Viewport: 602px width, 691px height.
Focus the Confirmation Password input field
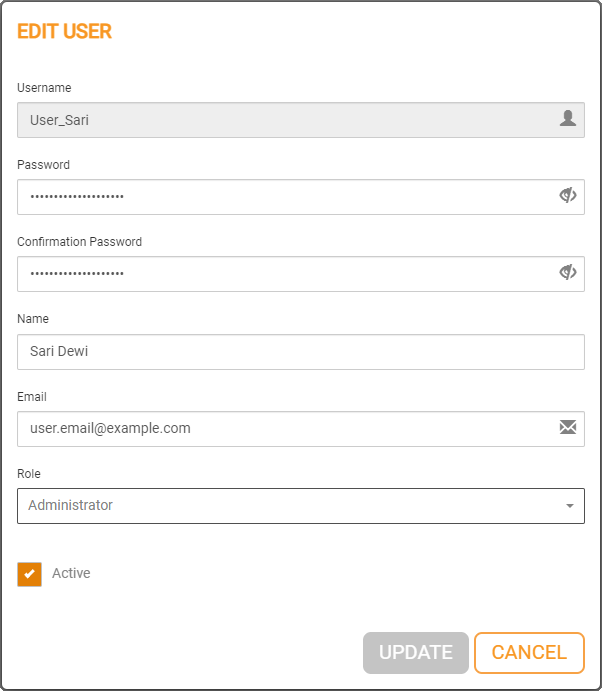click(280, 274)
